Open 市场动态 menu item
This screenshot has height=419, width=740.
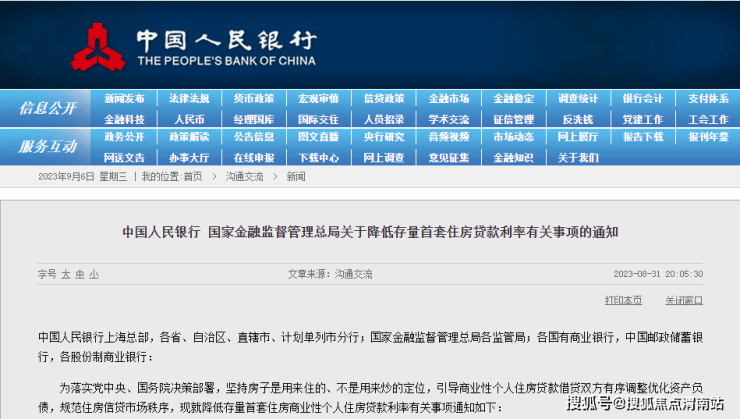[x=513, y=137]
